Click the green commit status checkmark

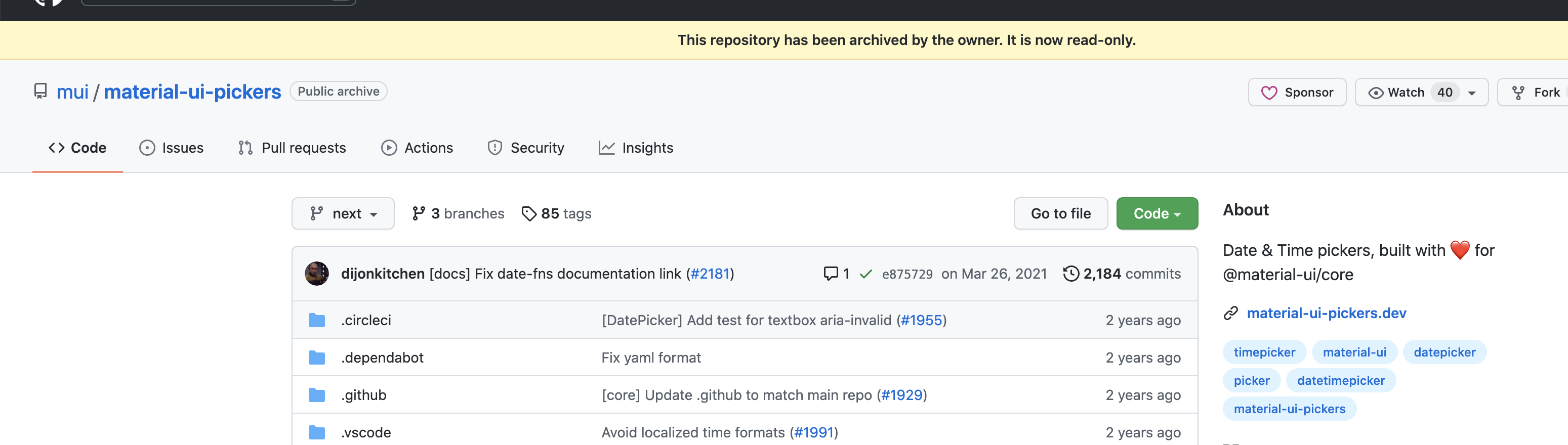pos(865,274)
